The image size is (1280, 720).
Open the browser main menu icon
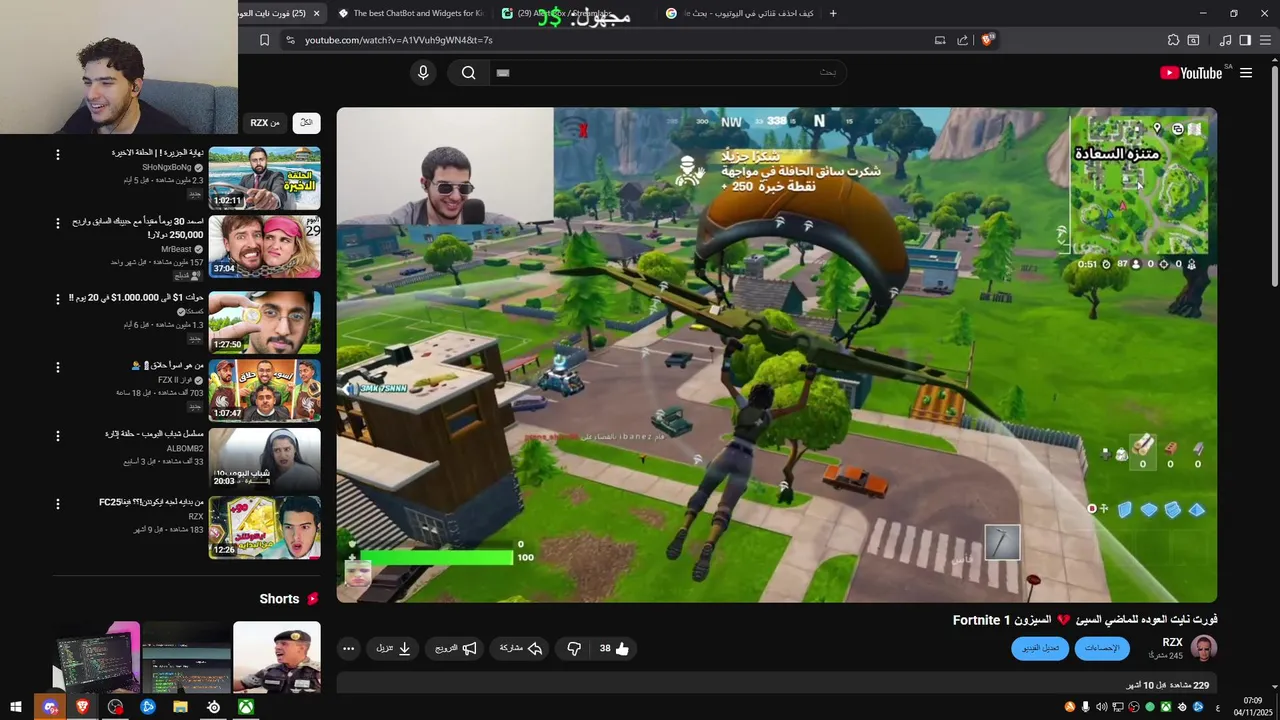(1265, 40)
